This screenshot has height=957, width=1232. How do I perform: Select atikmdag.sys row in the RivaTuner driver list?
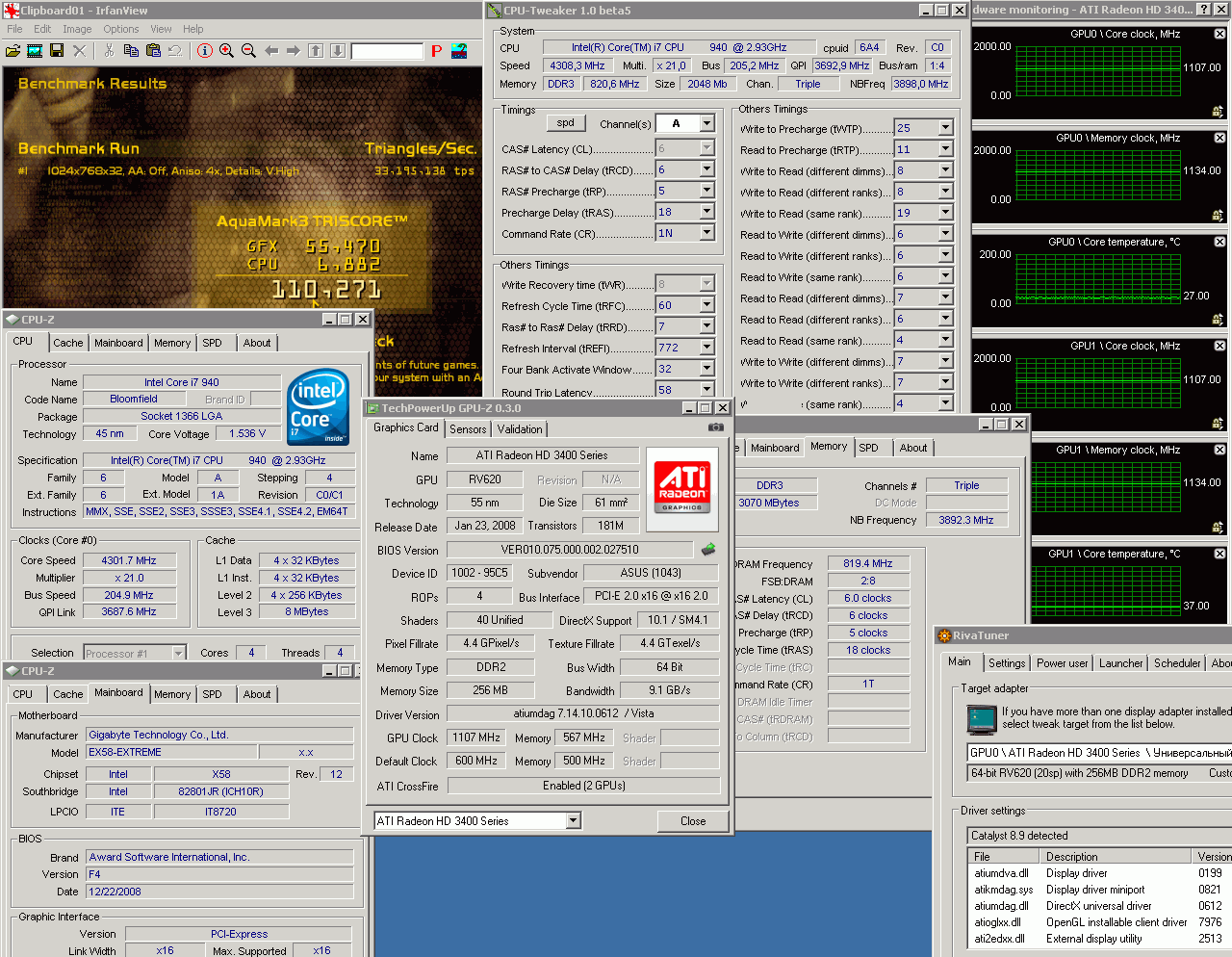[1099, 890]
